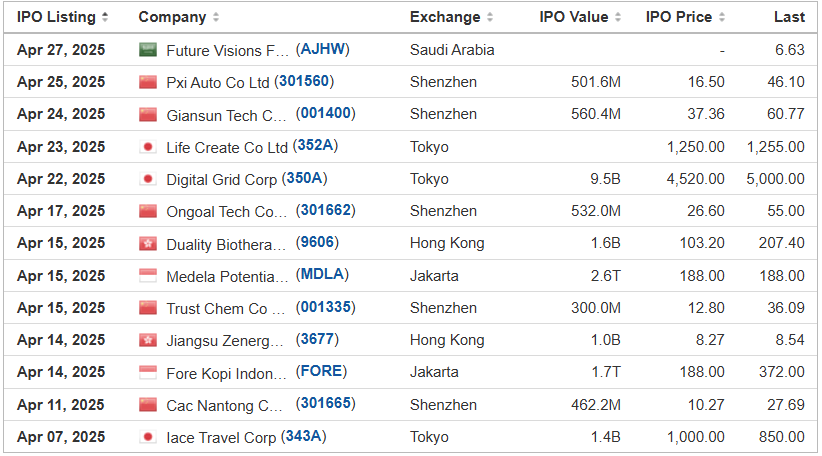This screenshot has width=822, height=456.
Task: Click IPO value 9.5B cell
Action: tap(605, 179)
